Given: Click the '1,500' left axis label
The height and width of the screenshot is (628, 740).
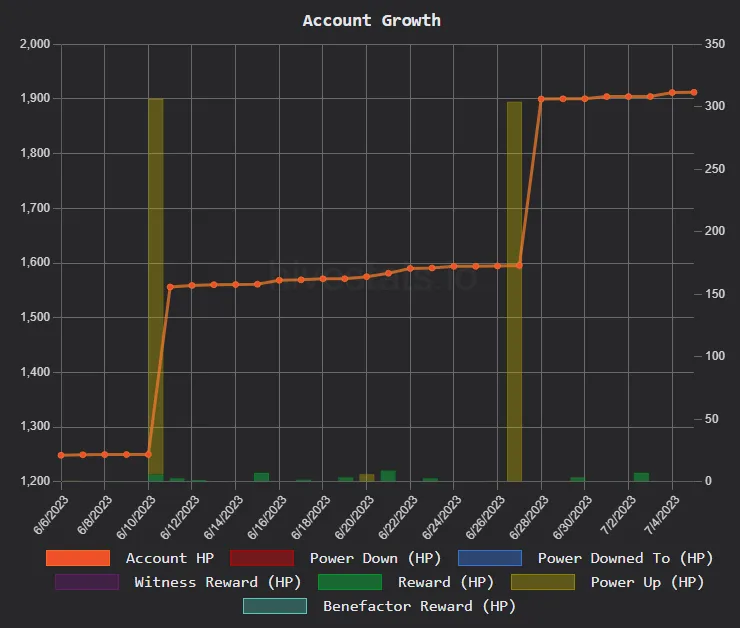Looking at the screenshot, I should click(x=35, y=317).
